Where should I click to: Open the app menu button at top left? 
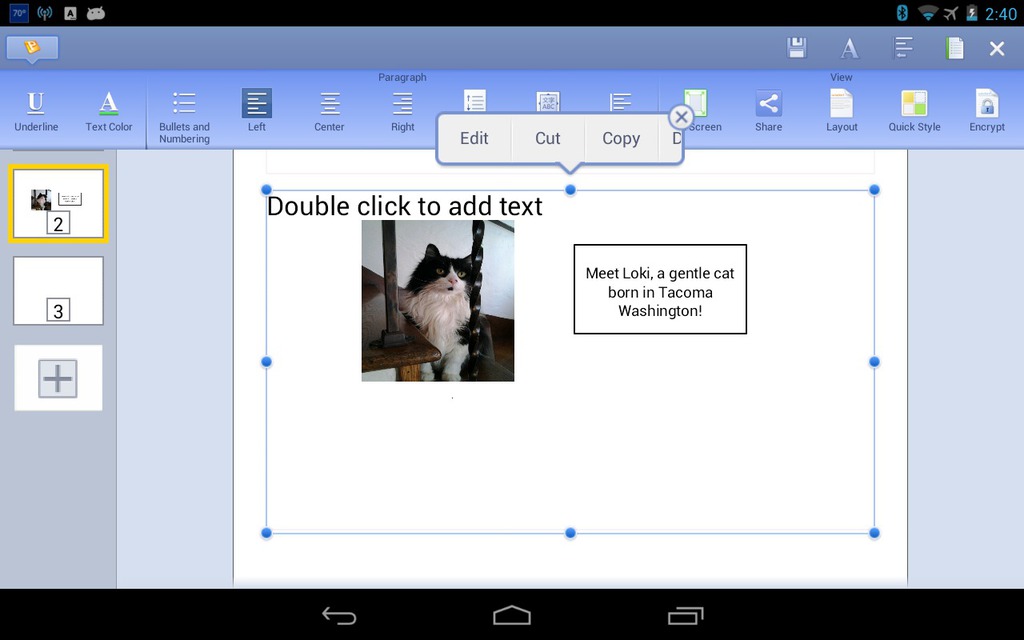[x=32, y=48]
